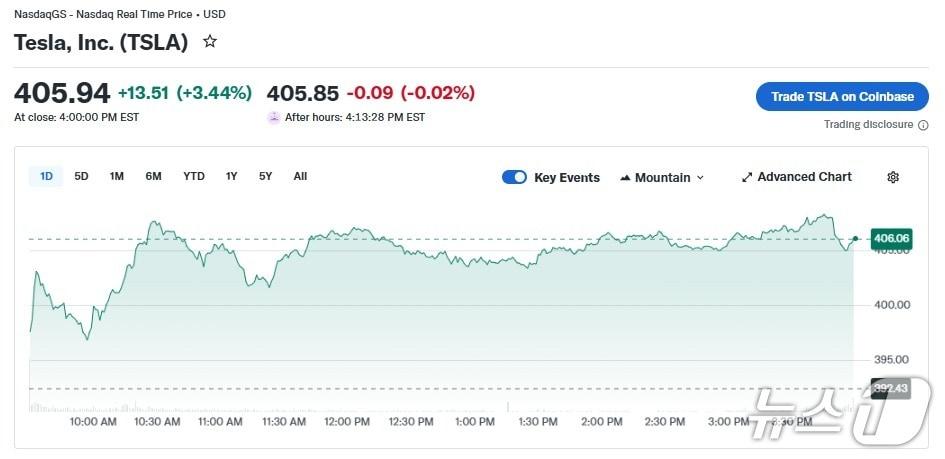Select the 1D time range tab

coord(46,176)
